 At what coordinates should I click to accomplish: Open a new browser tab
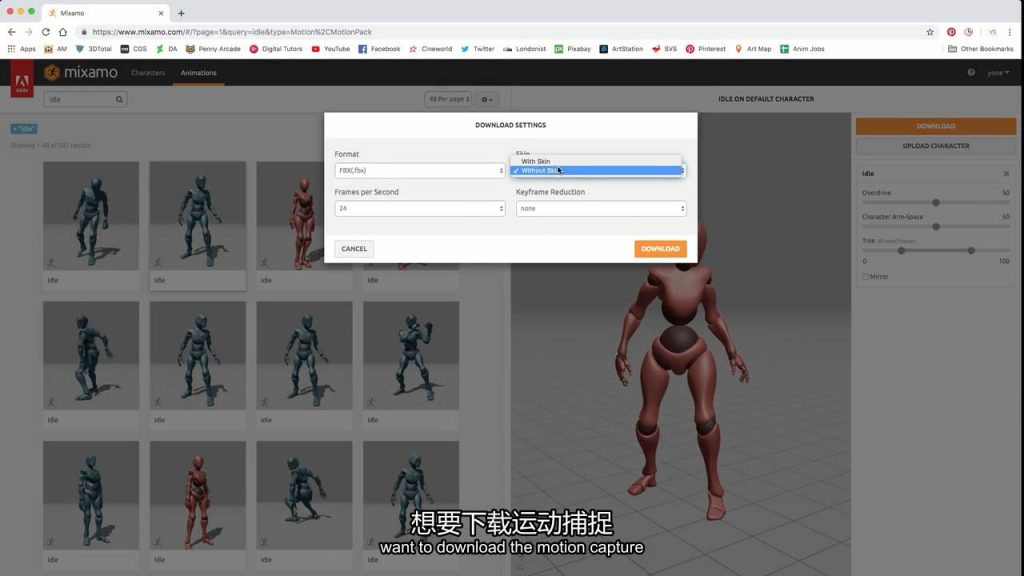click(181, 13)
